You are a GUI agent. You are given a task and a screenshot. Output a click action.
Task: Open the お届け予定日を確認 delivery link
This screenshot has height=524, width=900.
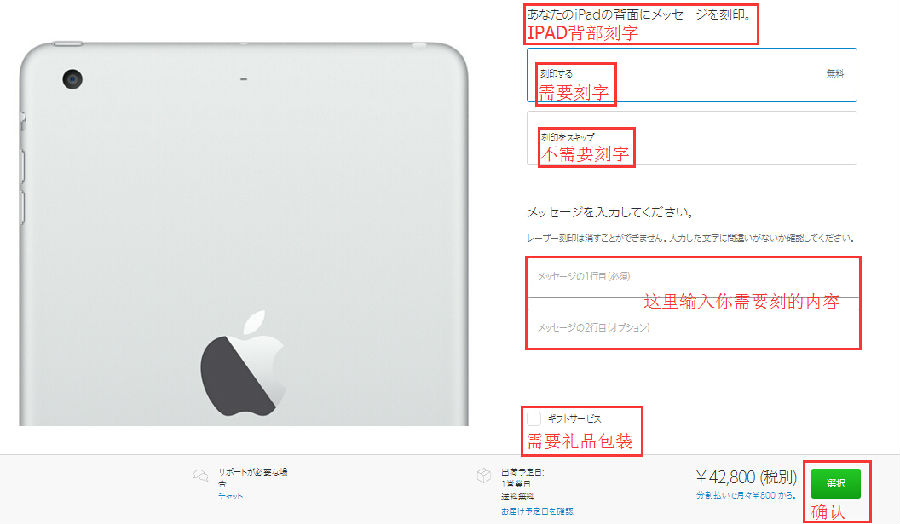pyautogui.click(x=537, y=511)
